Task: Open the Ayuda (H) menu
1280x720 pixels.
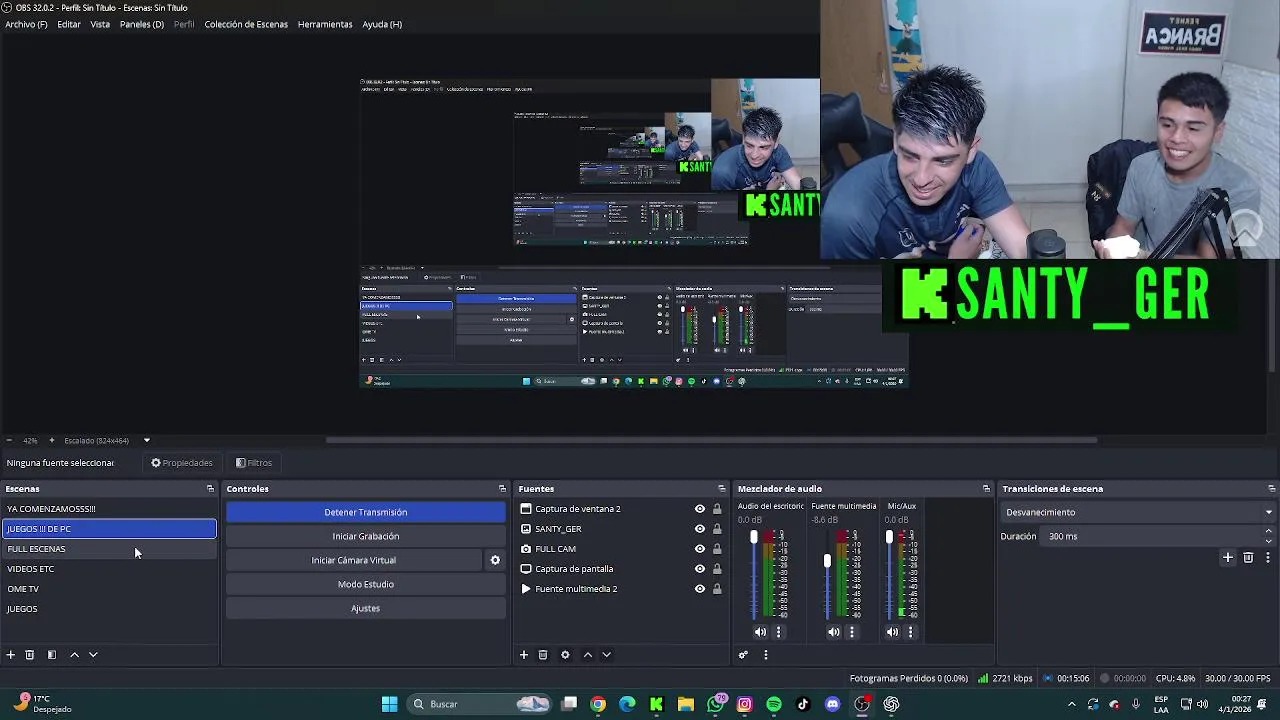Action: coord(382,24)
